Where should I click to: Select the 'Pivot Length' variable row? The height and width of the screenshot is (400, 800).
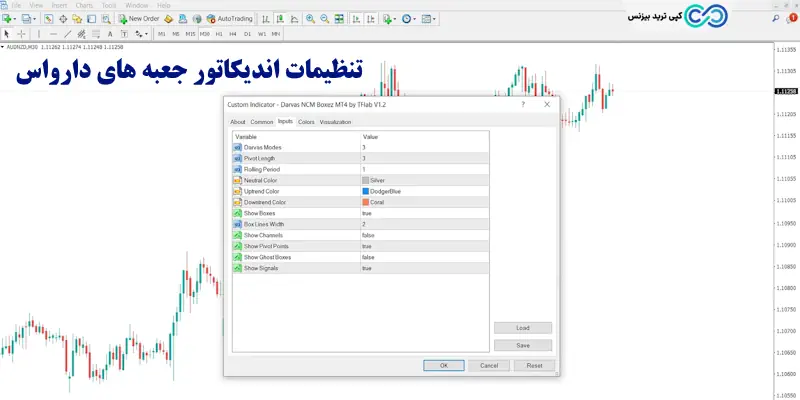361,158
